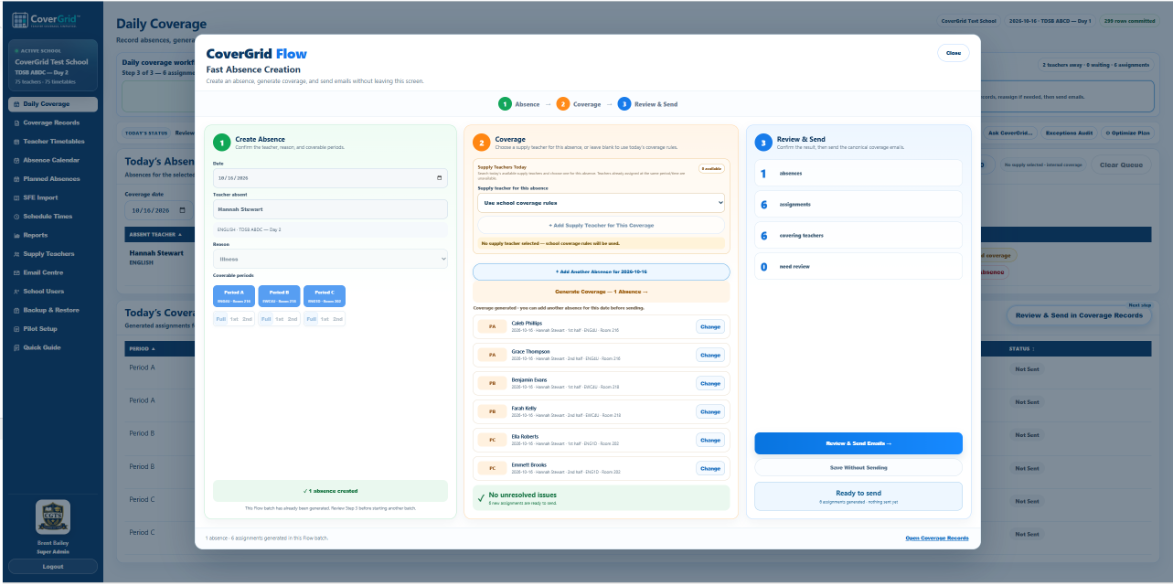Click the Teacher Timetables sidebar icon
Viewport: 1173px width, 584px height.
[x=16, y=142]
